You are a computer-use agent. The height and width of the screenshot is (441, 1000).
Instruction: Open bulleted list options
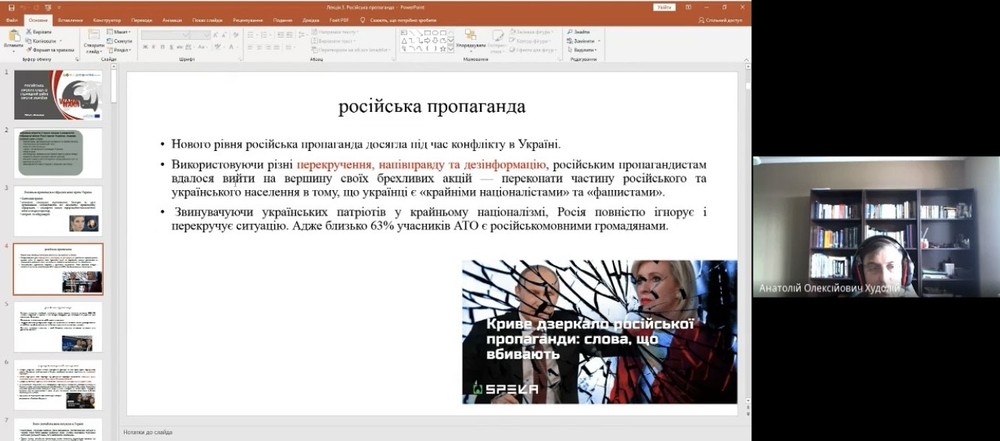(251, 35)
